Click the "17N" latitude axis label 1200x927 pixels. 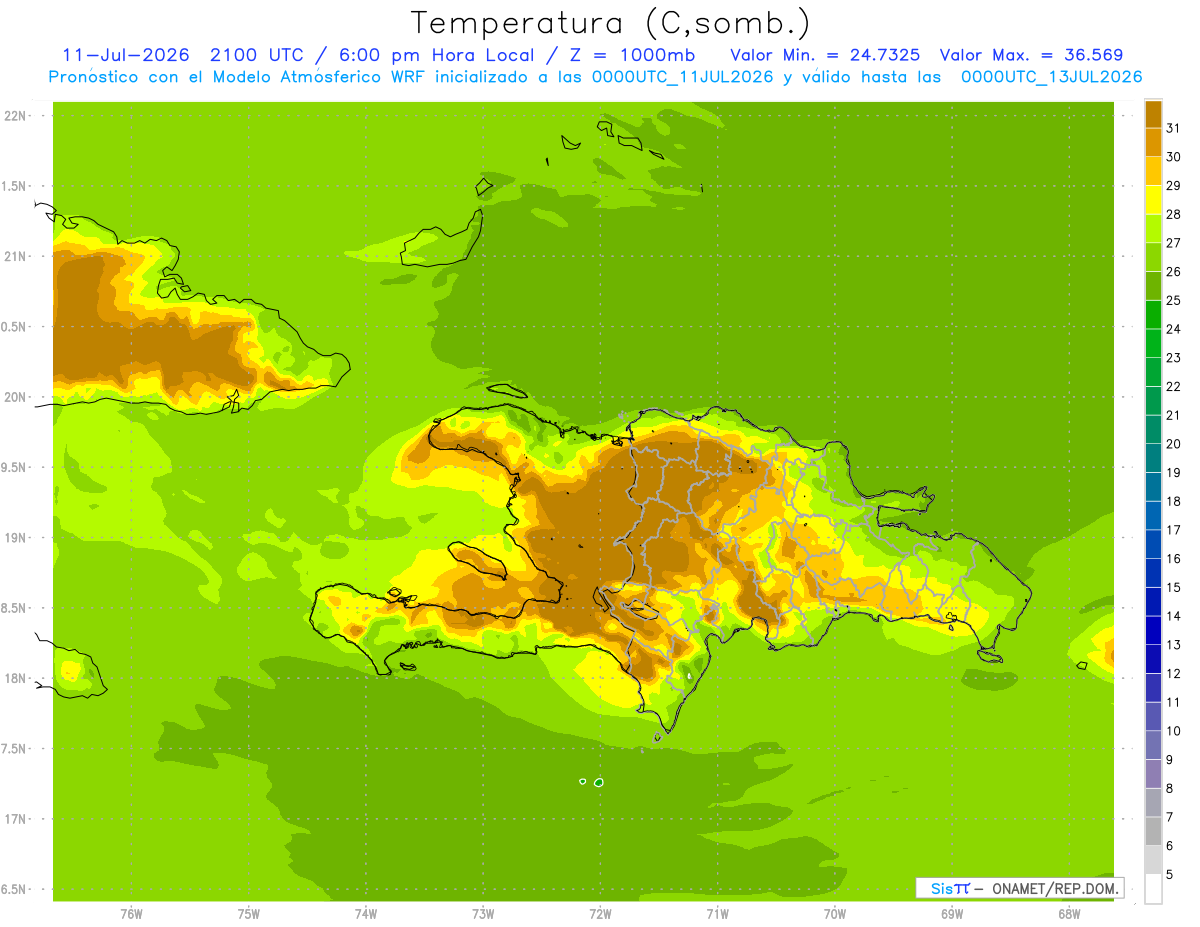coord(14,819)
